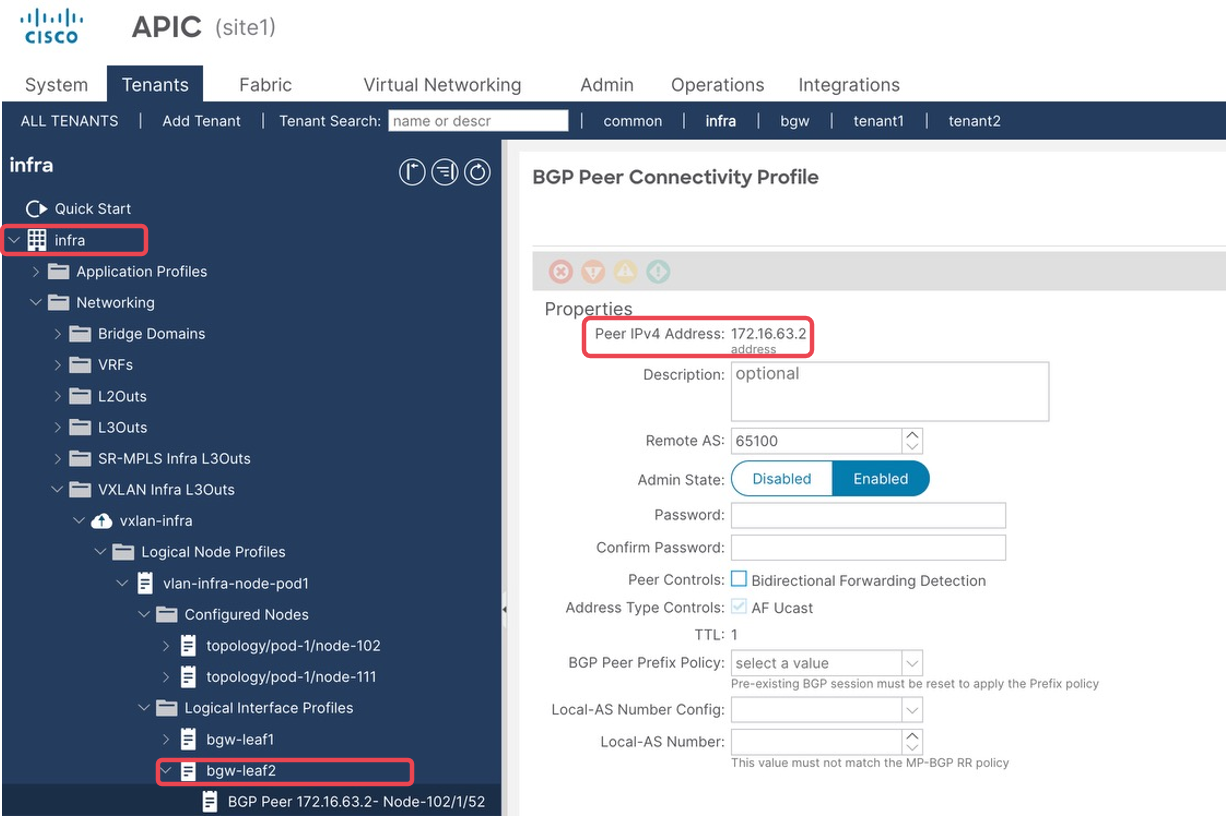Click the Local-AS Number stepper arrows
The image size is (1226, 816).
912,741
